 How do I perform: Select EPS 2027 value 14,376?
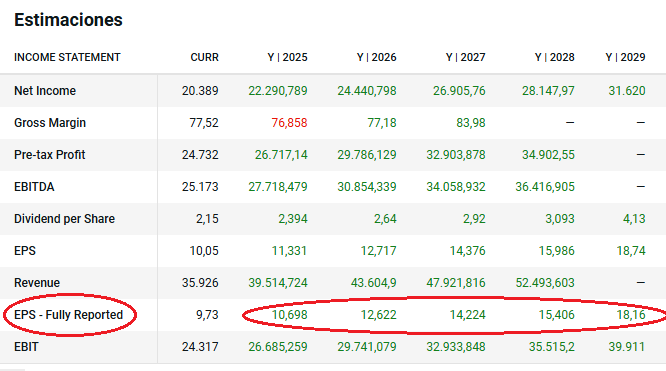point(467,251)
